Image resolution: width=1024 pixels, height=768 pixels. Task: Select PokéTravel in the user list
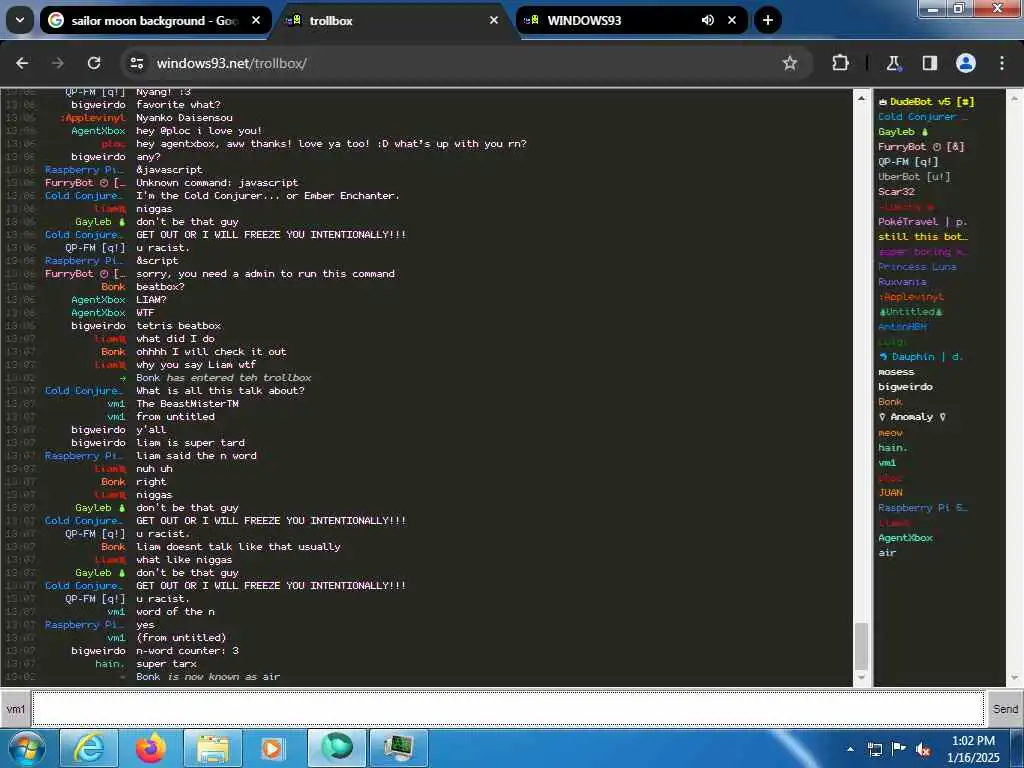[922, 222]
